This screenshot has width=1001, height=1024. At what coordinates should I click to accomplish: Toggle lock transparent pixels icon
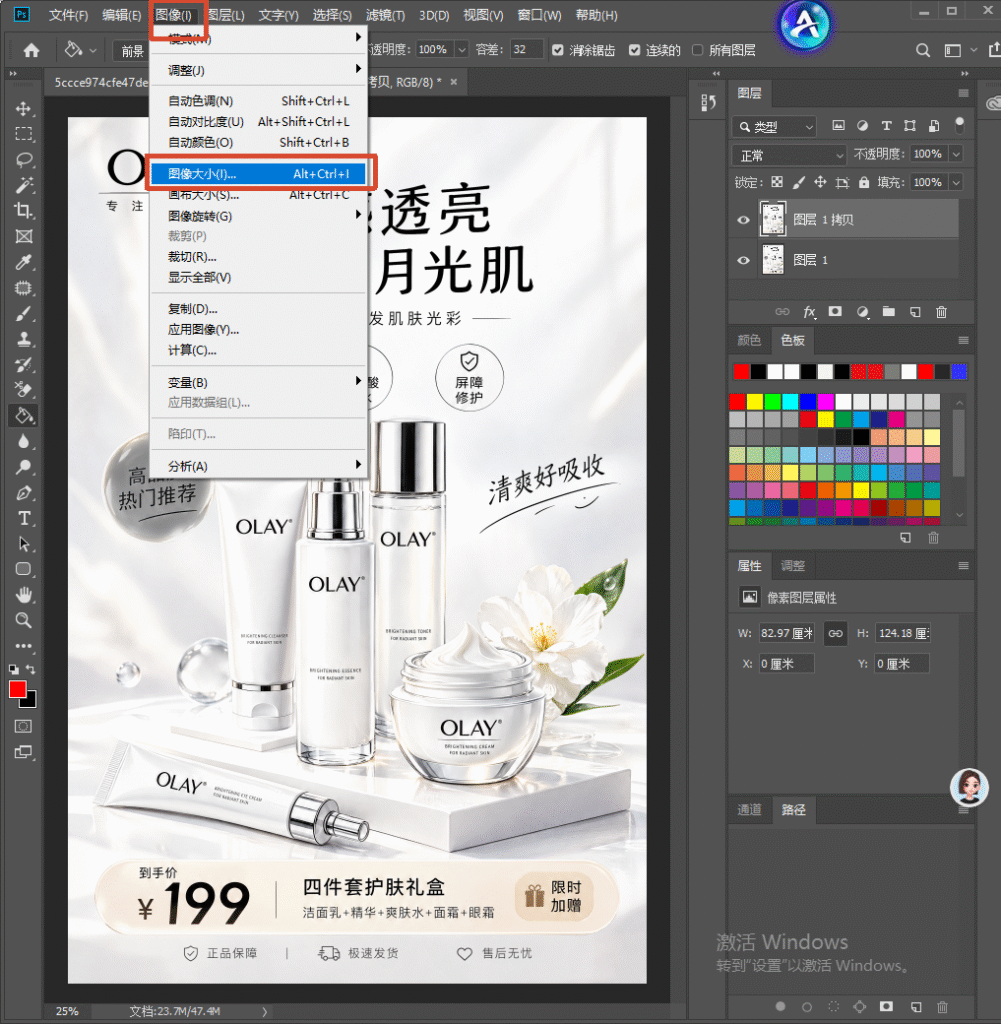tap(777, 182)
